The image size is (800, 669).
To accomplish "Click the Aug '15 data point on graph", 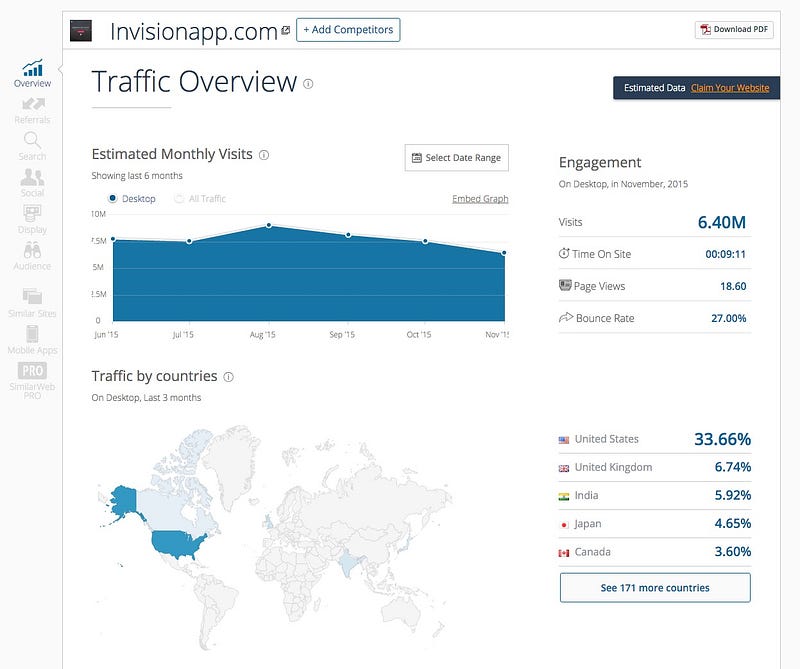I will coord(269,226).
